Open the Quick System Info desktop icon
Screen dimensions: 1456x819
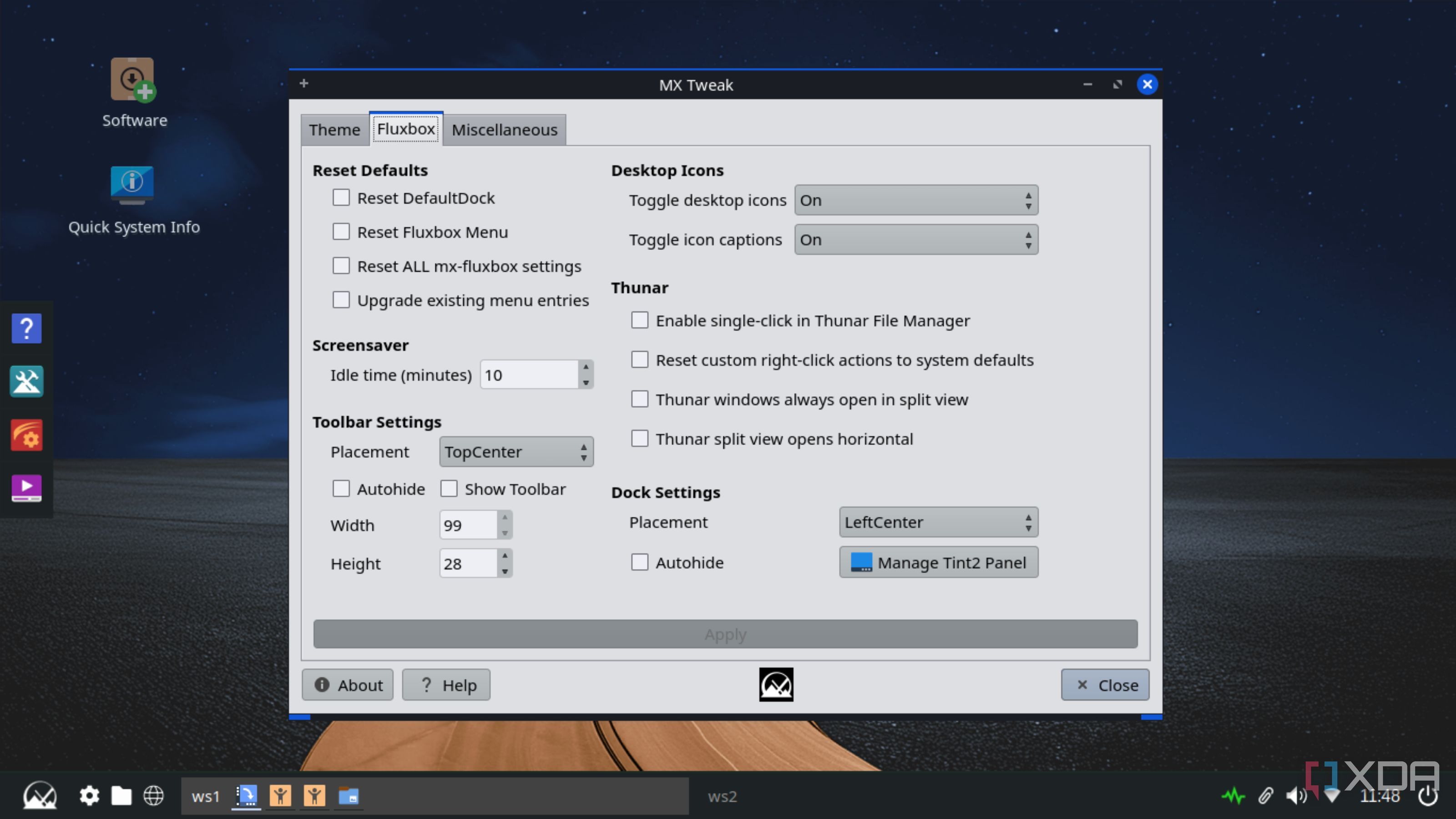[132, 185]
